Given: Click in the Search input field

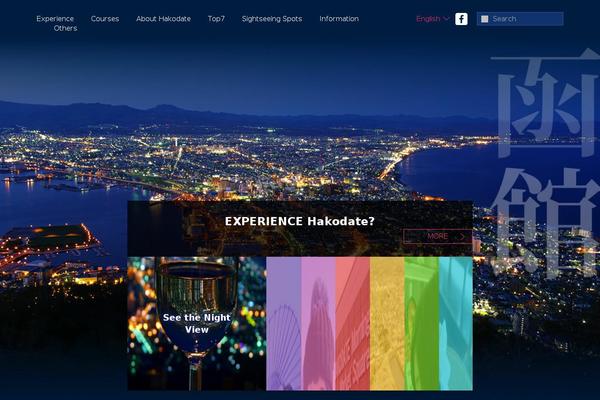Looking at the screenshot, I should click(520, 19).
